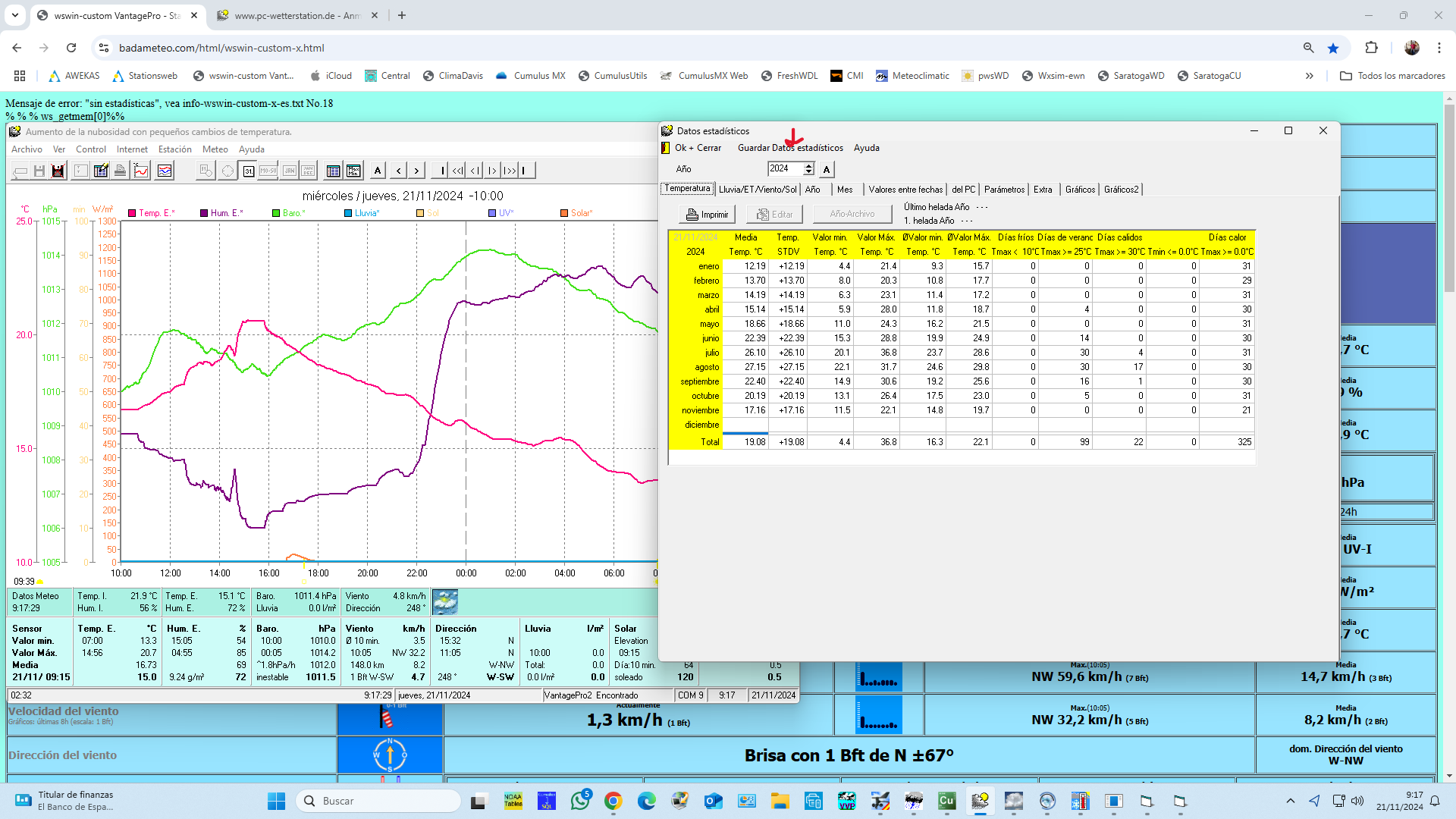Screen dimensions: 1456x819
Task: Toggle Temp. E. legend color box
Action: click(132, 213)
